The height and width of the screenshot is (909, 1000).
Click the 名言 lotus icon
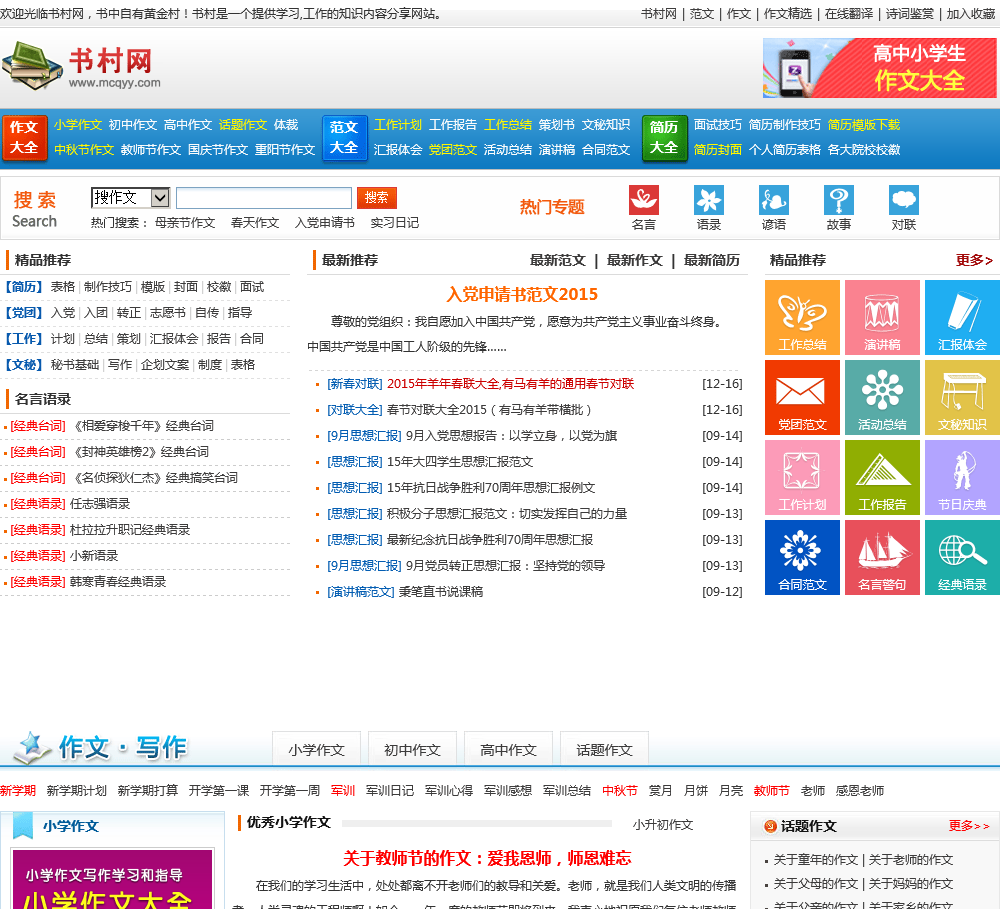coord(643,200)
